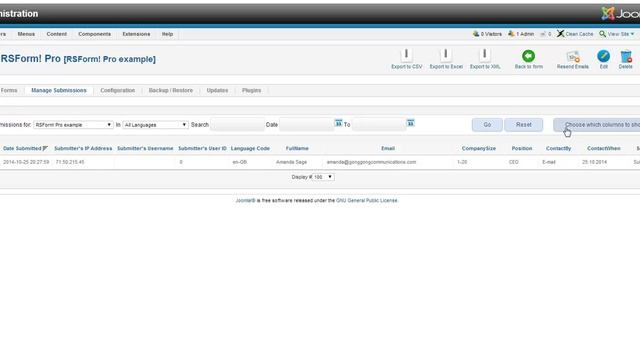Sort by ContactBy column
The image size is (640, 360).
coord(558,148)
